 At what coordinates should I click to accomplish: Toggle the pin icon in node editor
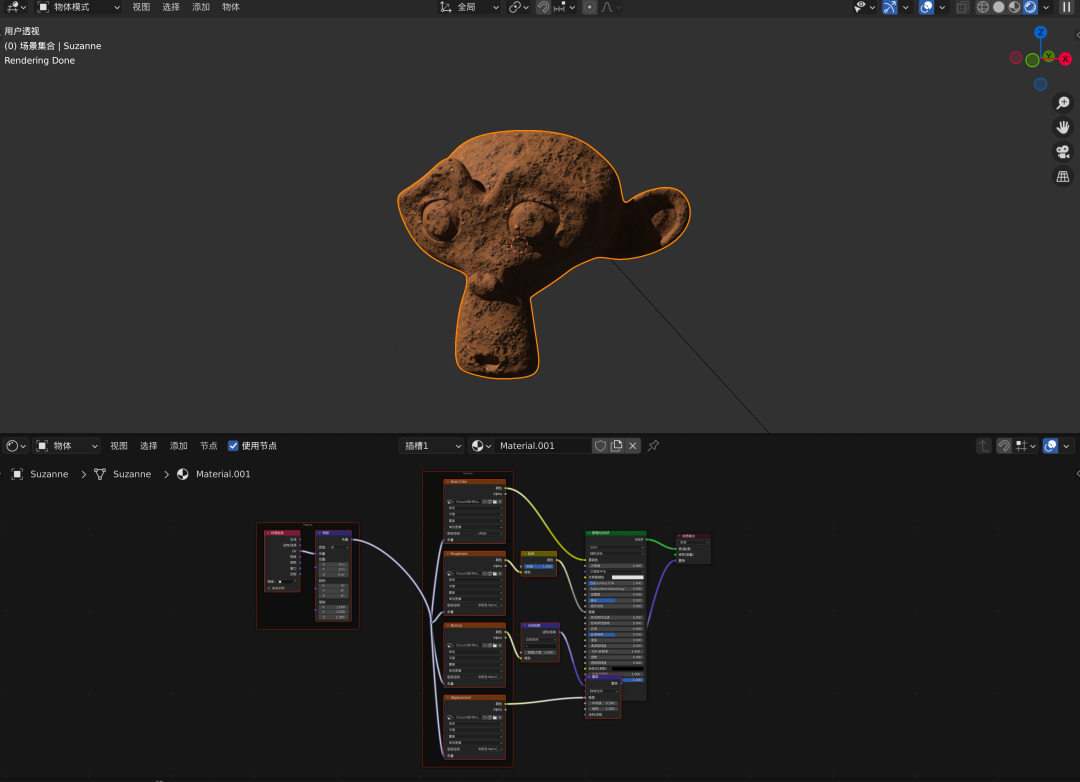(653, 446)
